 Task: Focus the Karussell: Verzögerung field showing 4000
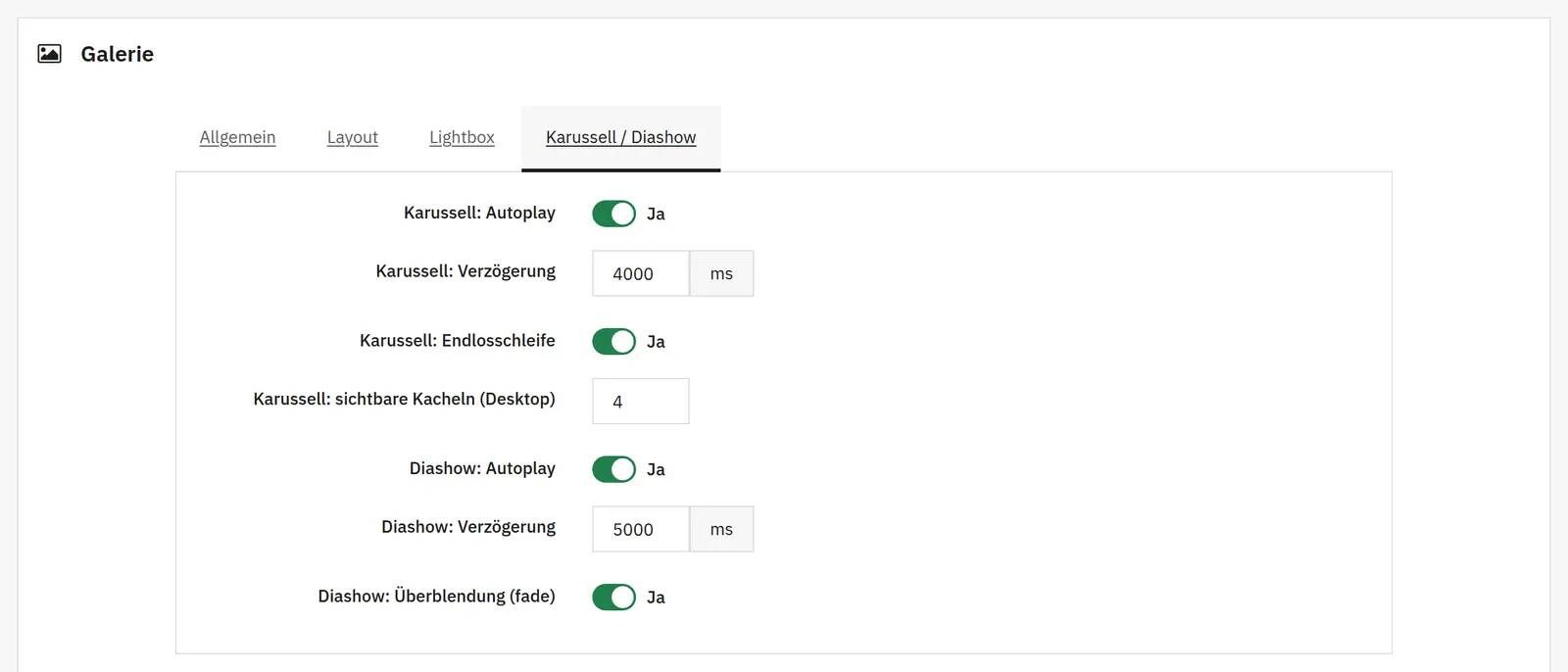(641, 273)
